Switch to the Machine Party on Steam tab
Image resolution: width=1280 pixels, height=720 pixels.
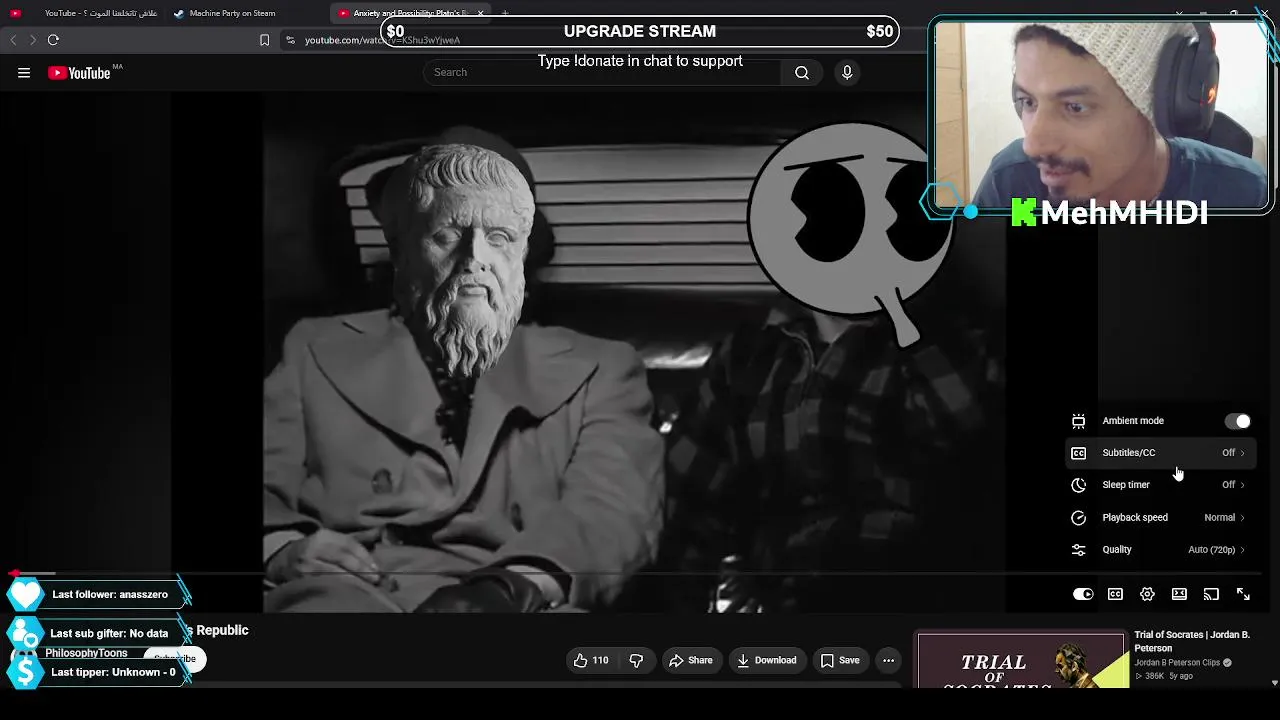point(247,13)
